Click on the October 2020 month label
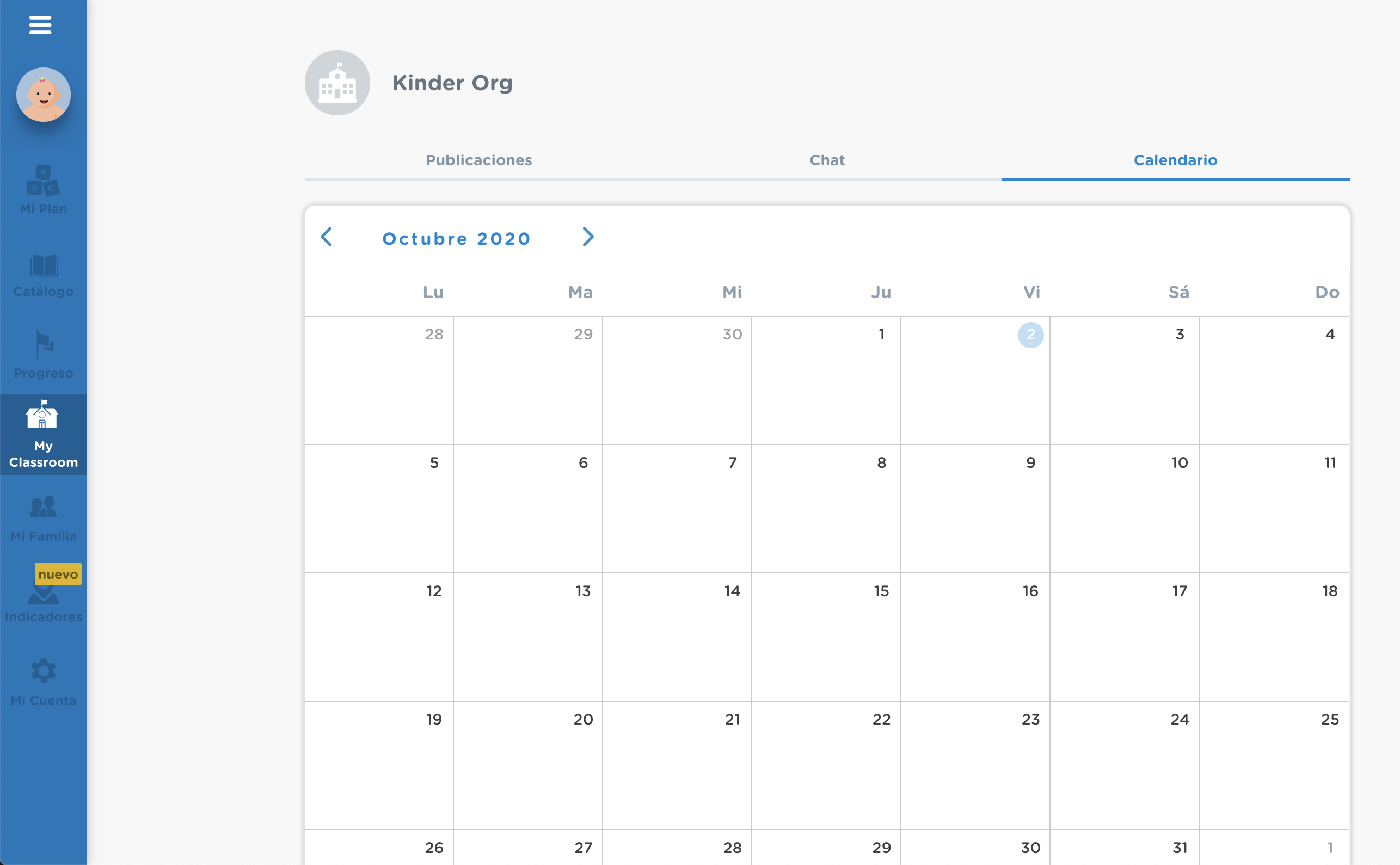This screenshot has width=1400, height=865. click(x=458, y=239)
